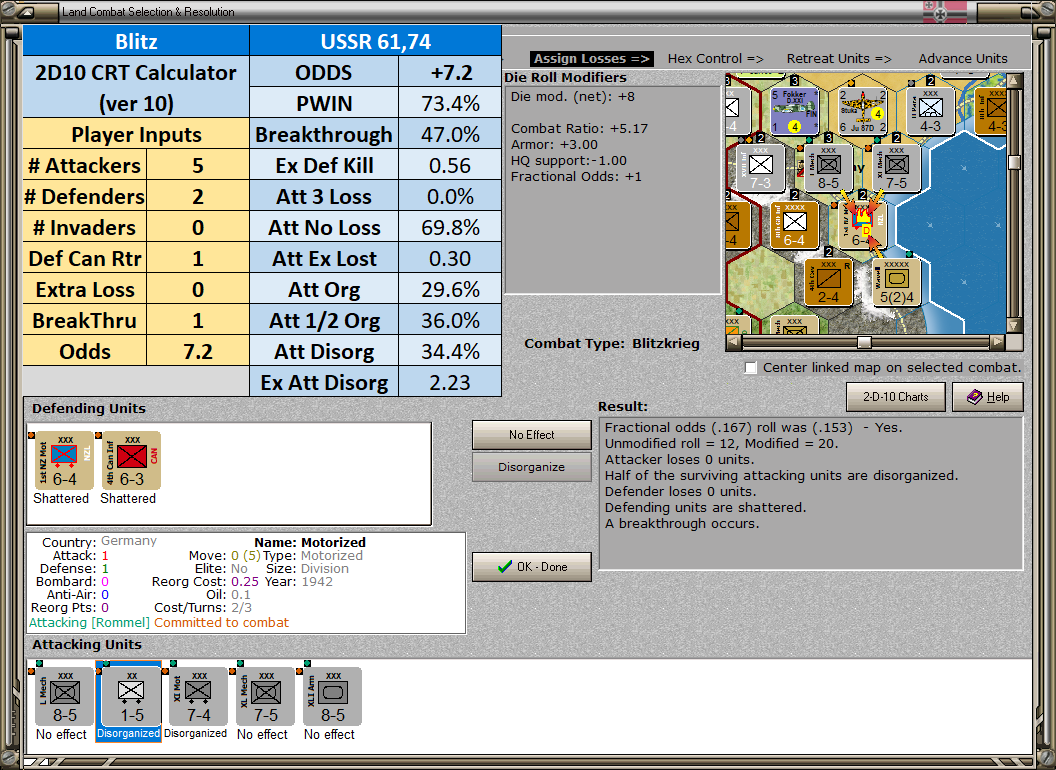Click the 5(2)4 HQ counter on map
The image size is (1056, 770).
pos(896,283)
